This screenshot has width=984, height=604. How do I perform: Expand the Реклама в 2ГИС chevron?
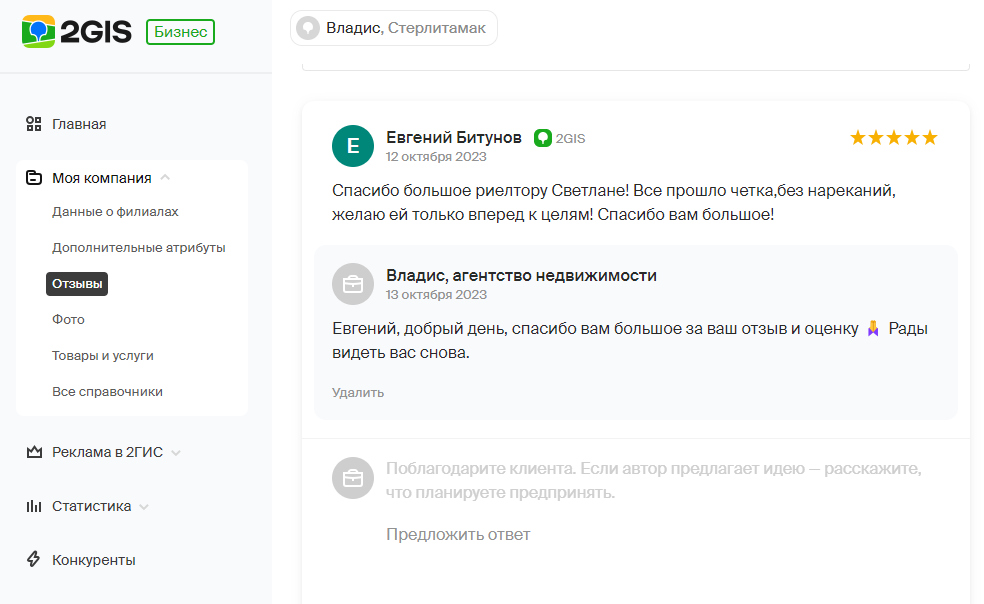point(176,453)
